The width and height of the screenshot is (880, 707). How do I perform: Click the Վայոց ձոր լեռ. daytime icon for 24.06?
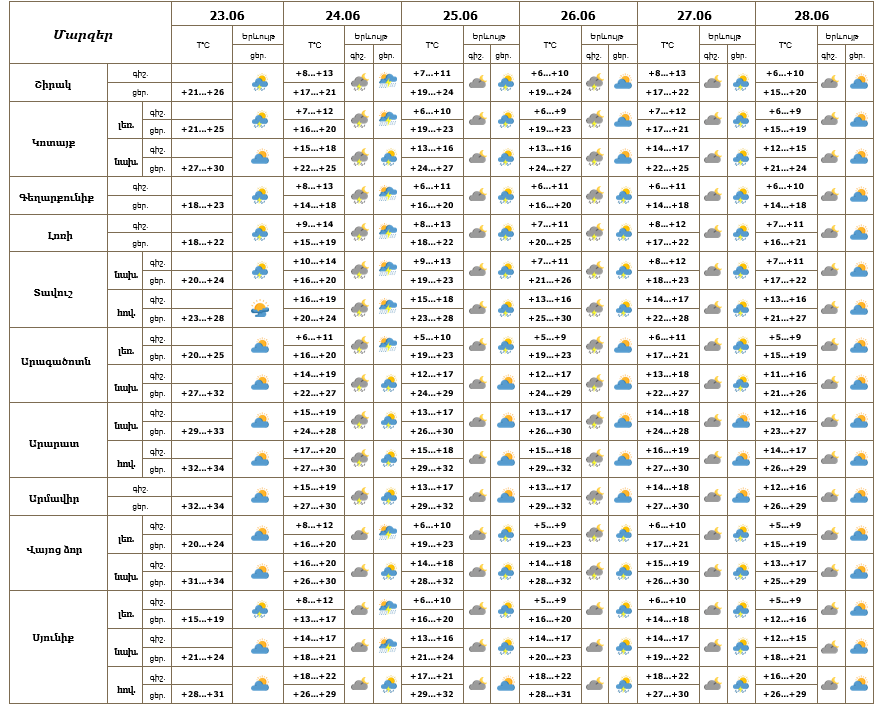click(x=388, y=533)
